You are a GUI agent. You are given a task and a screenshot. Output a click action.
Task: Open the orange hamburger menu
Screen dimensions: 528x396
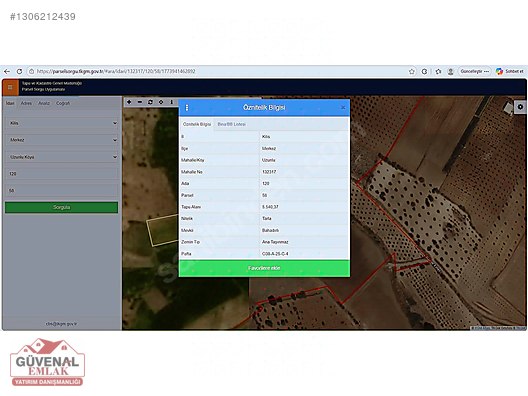tap(10, 88)
